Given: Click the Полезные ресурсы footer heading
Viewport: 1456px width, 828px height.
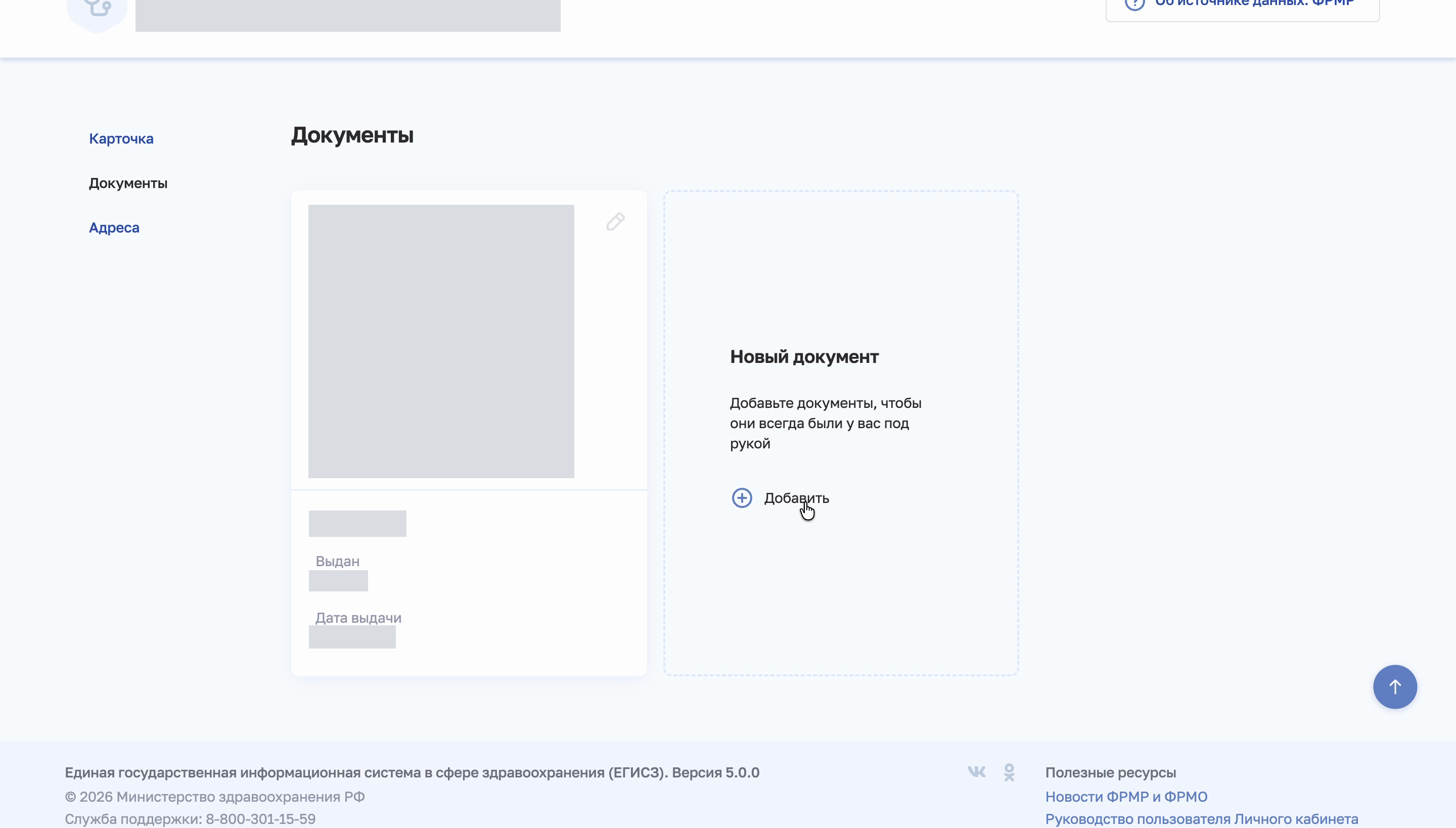Looking at the screenshot, I should coord(1110,772).
